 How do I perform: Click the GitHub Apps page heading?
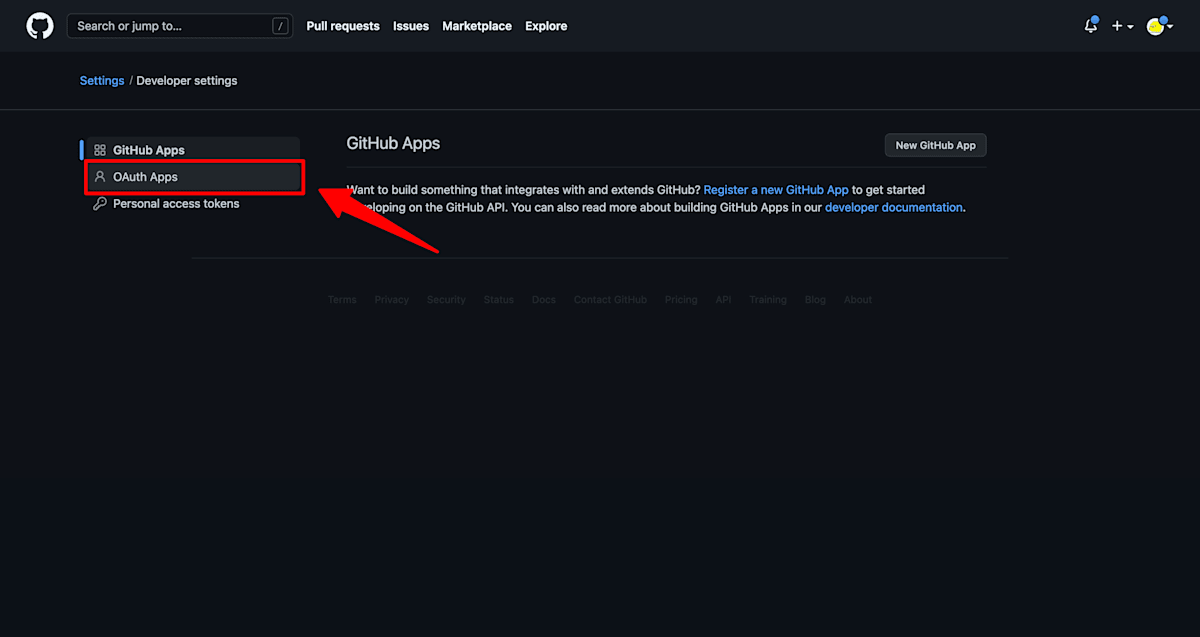pos(393,143)
